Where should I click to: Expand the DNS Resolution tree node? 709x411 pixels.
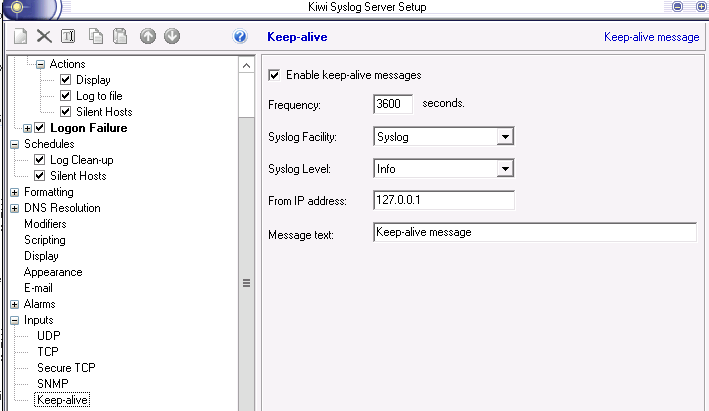14,208
